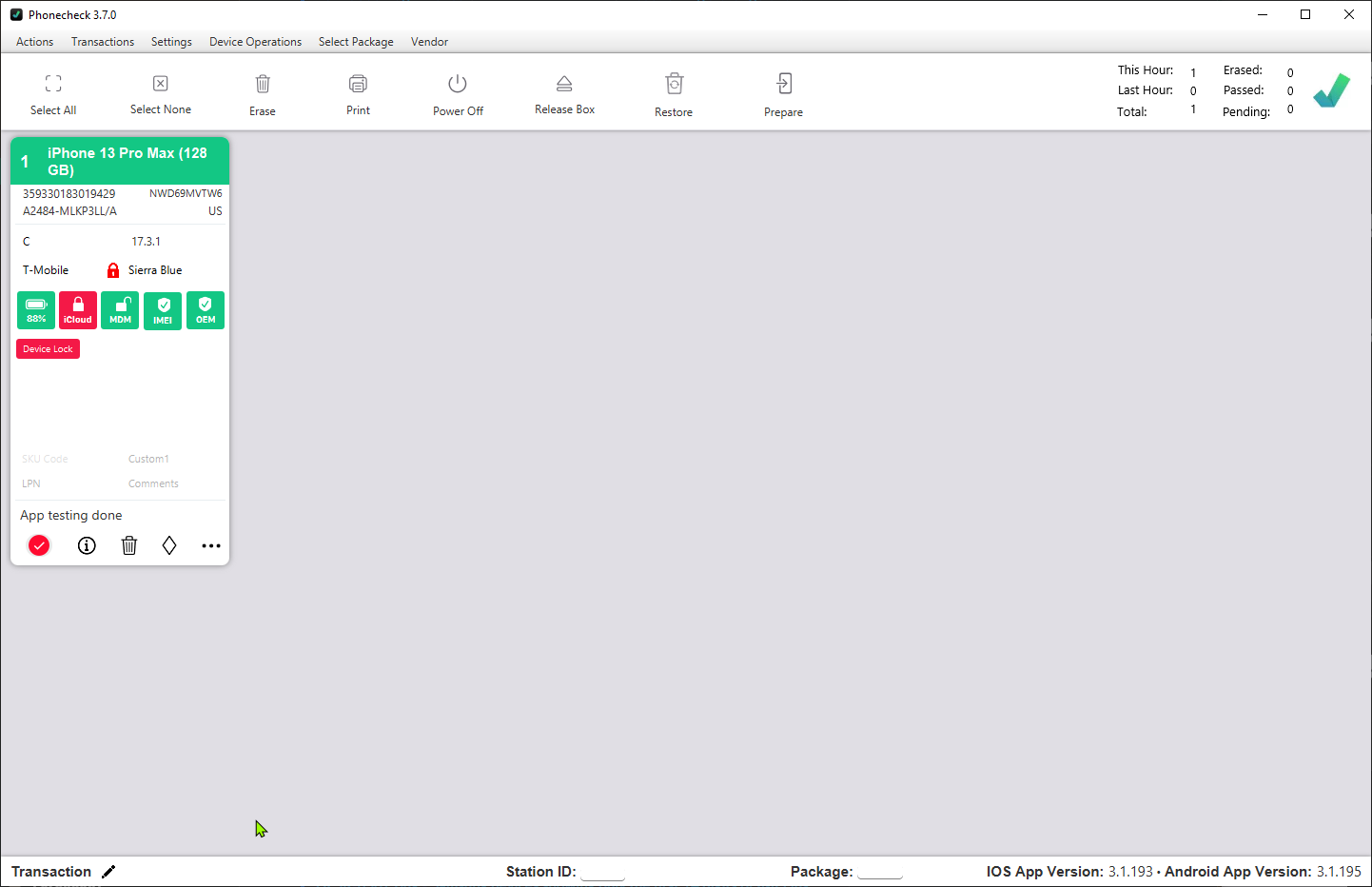Edit Transaction using pencil icon
Screen dimensions: 1372x887
tap(108, 872)
